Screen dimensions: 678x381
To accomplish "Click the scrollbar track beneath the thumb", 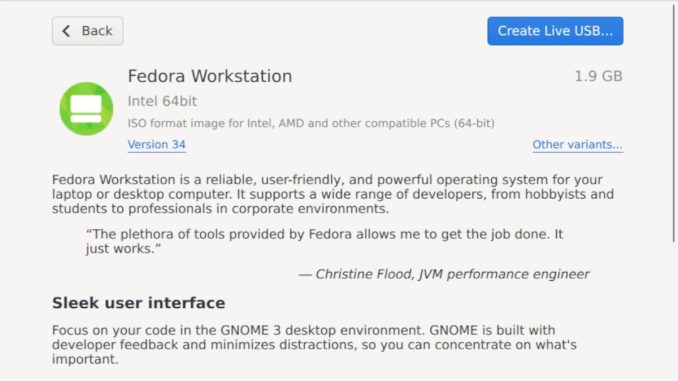I will pos(674,311).
